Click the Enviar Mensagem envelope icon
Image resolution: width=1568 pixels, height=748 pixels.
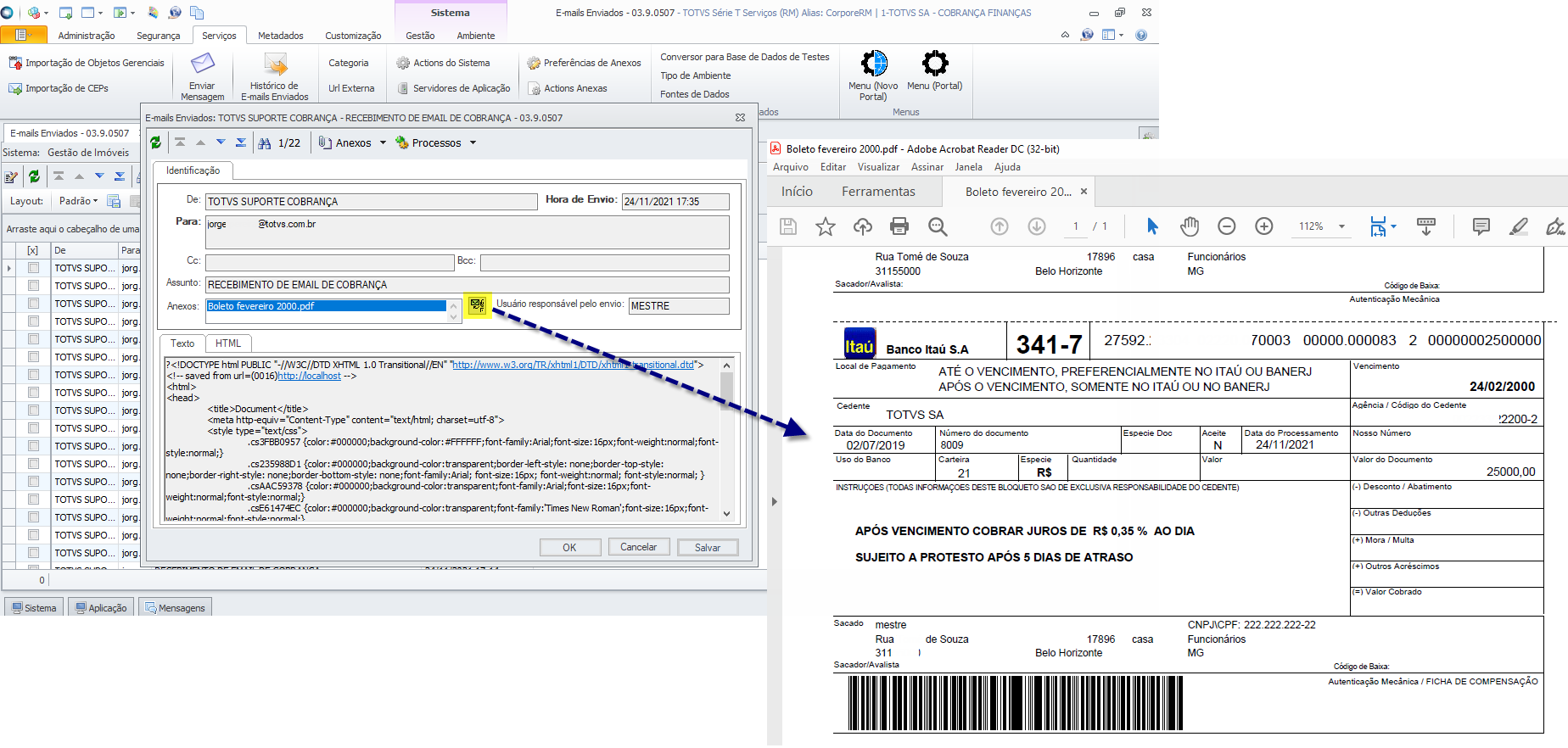(203, 64)
